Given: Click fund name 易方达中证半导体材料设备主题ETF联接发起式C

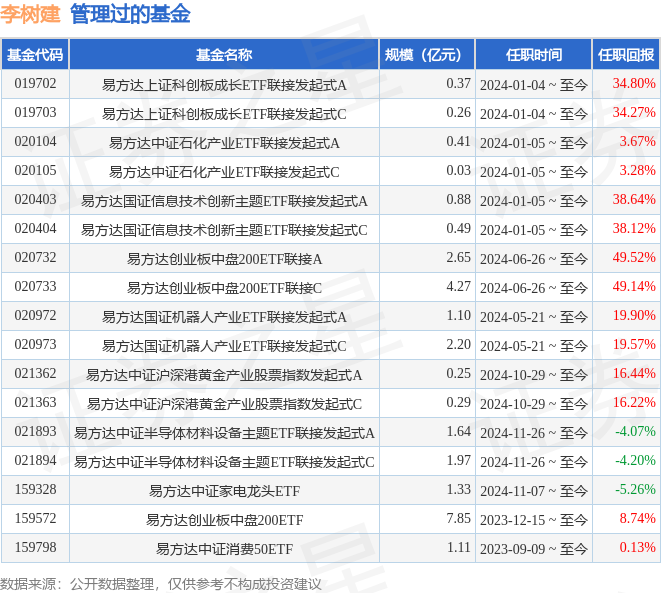Looking at the screenshot, I should pyautogui.click(x=224, y=462).
